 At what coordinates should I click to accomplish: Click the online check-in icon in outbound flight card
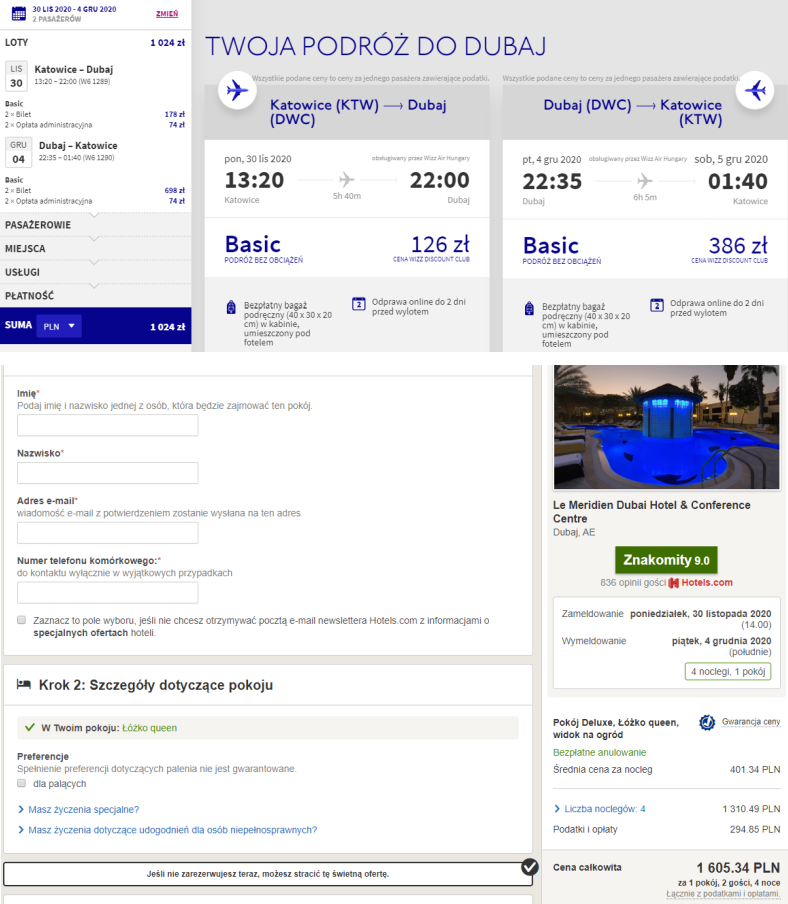click(359, 304)
